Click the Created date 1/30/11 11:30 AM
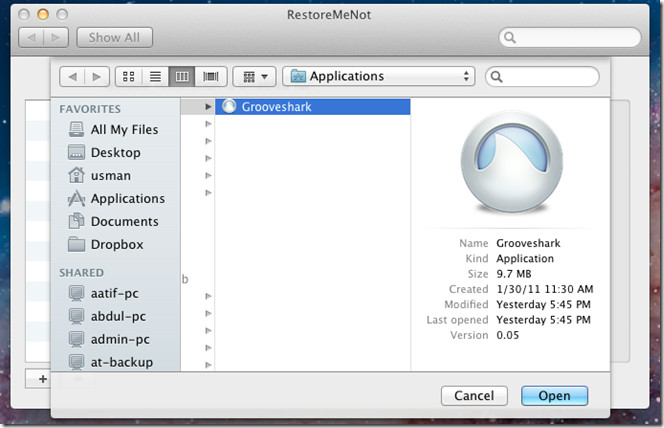Screen dimensions: 664x428 coord(545,289)
